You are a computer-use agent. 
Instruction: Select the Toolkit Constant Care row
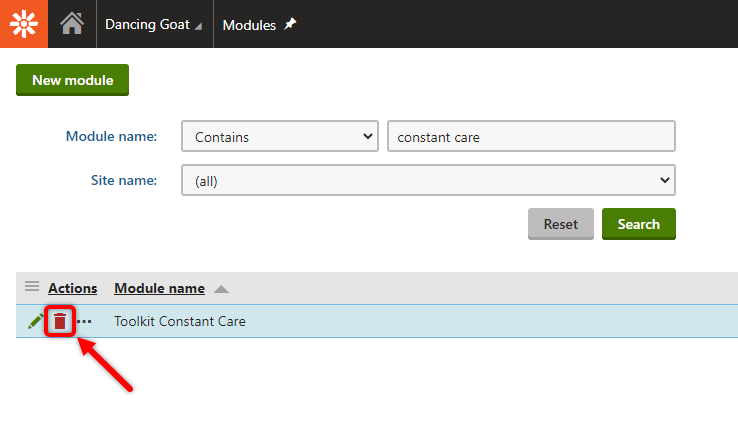pos(377,321)
